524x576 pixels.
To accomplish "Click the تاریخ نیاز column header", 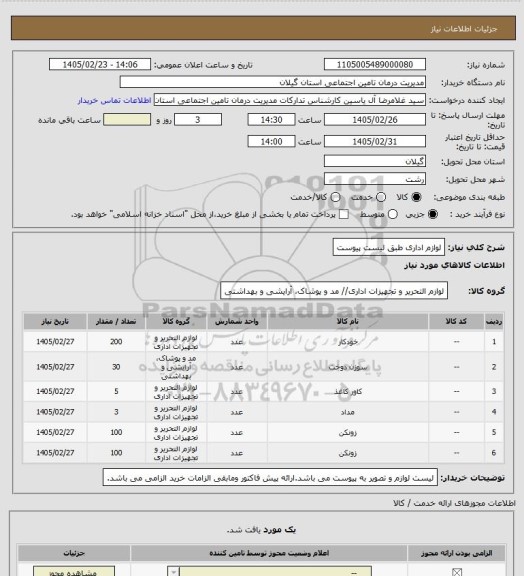I will point(55,321).
